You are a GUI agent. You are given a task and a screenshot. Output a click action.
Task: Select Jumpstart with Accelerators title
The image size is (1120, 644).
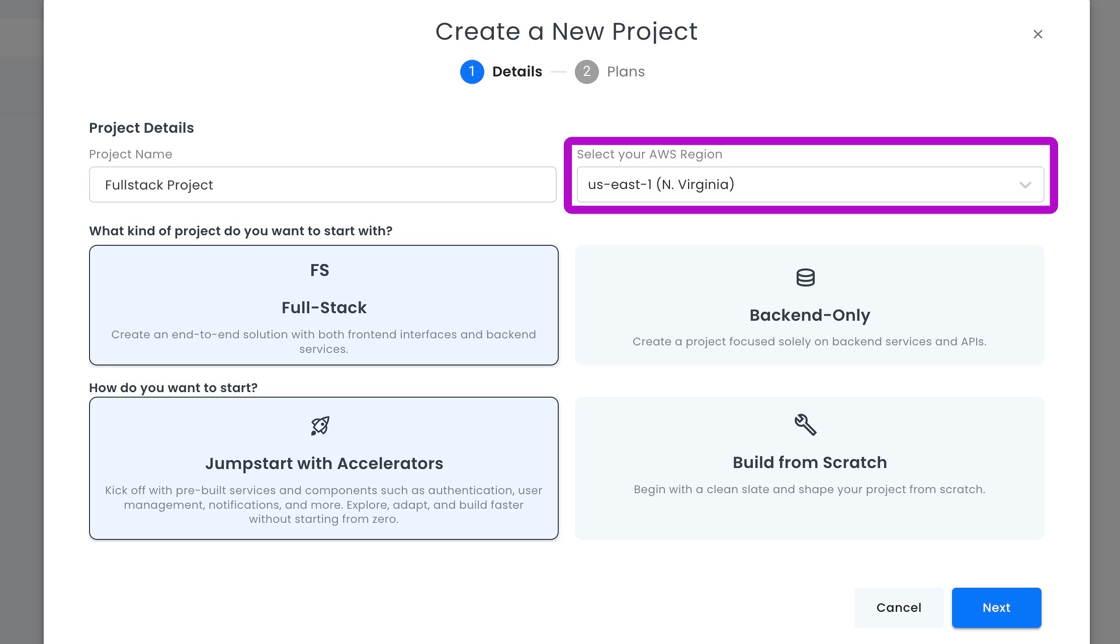point(324,464)
